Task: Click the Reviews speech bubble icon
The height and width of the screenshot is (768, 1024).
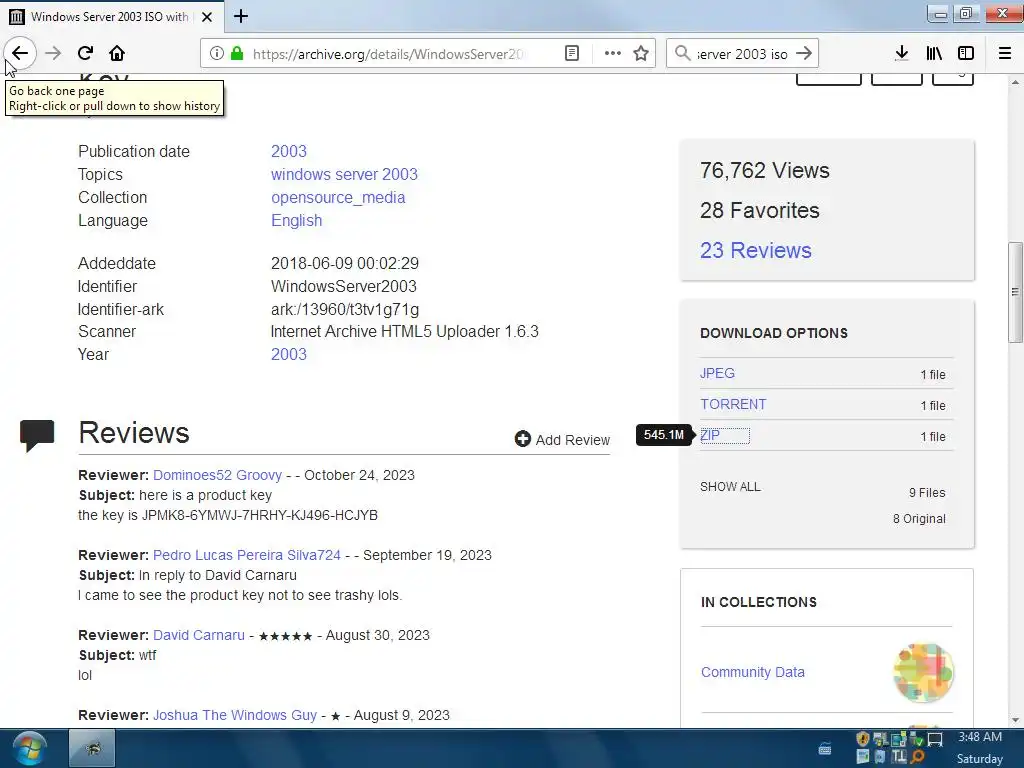Action: (x=37, y=436)
